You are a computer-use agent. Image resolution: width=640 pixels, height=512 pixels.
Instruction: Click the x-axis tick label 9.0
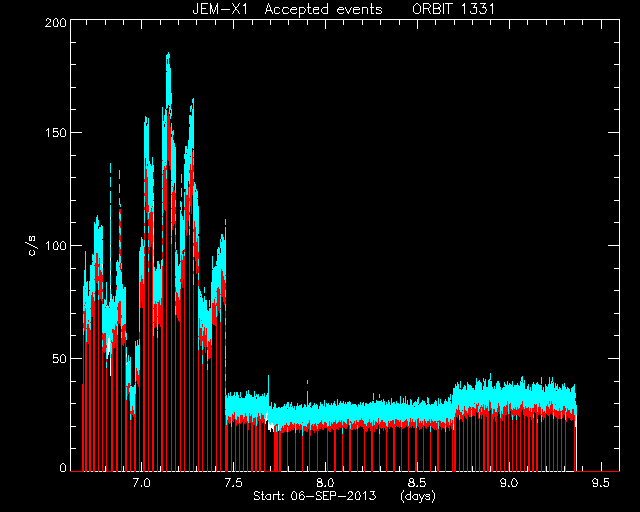[x=509, y=483]
